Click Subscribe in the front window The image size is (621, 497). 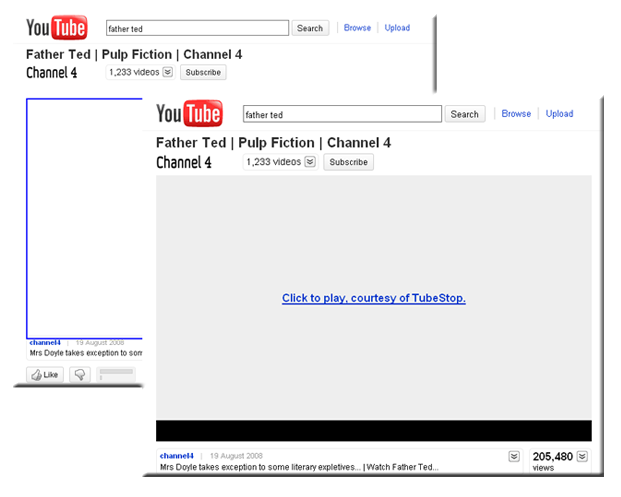point(349,162)
